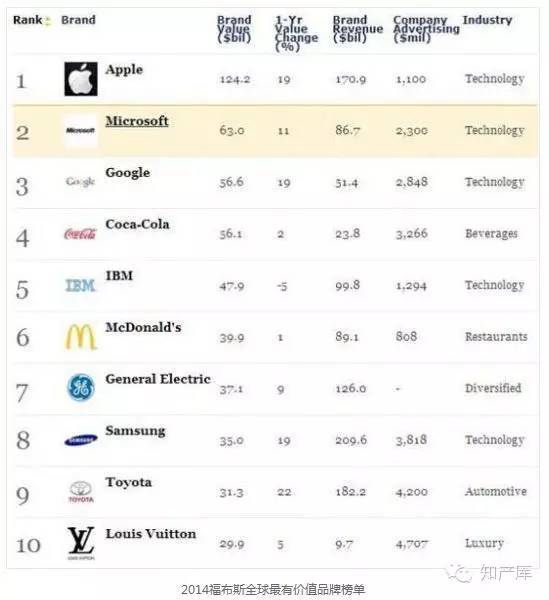The image size is (549, 600).
Task: Click the Samsung logo icon
Action: point(81,440)
